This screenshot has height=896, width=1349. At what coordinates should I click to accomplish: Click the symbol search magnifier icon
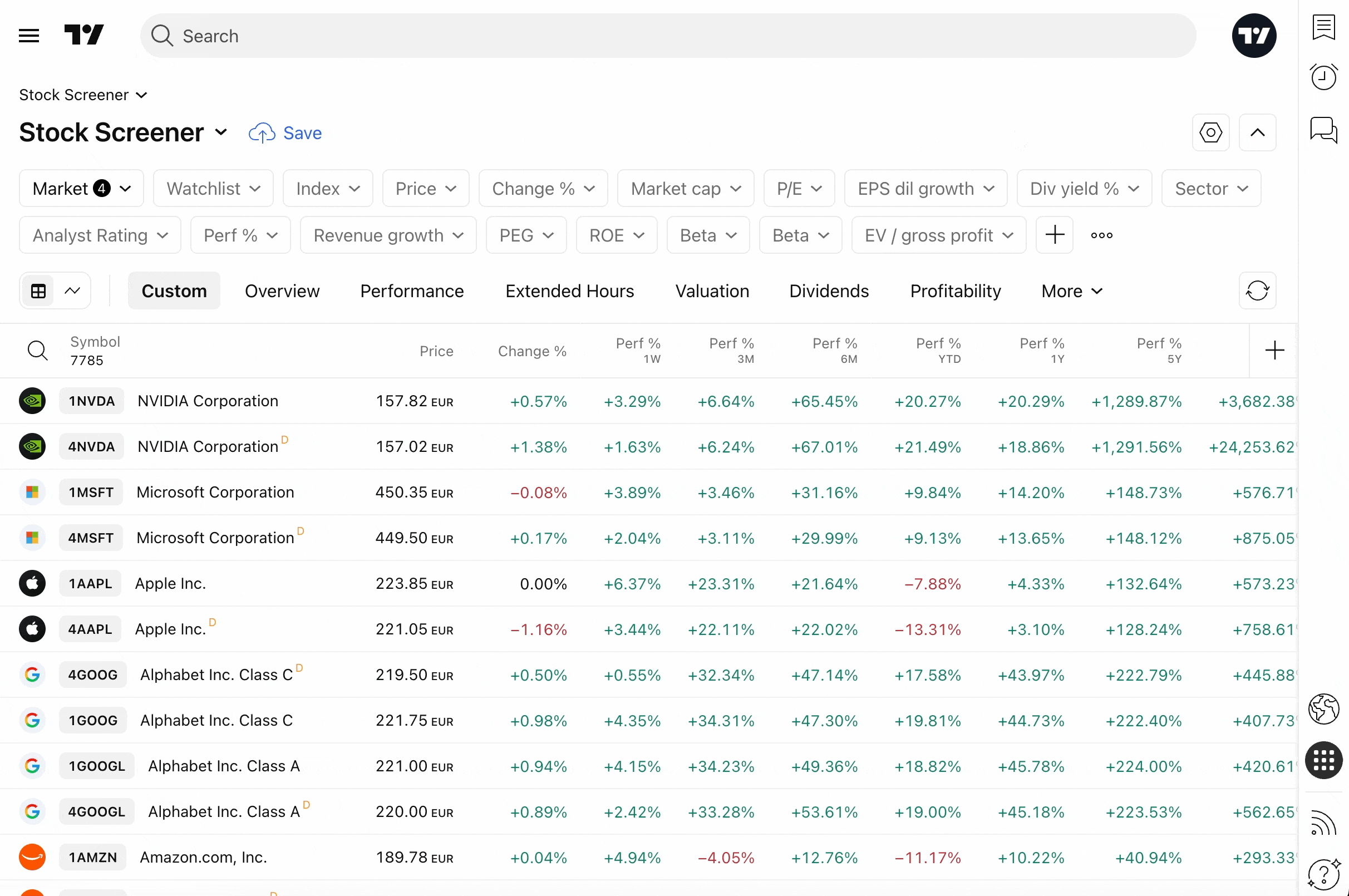[38, 350]
